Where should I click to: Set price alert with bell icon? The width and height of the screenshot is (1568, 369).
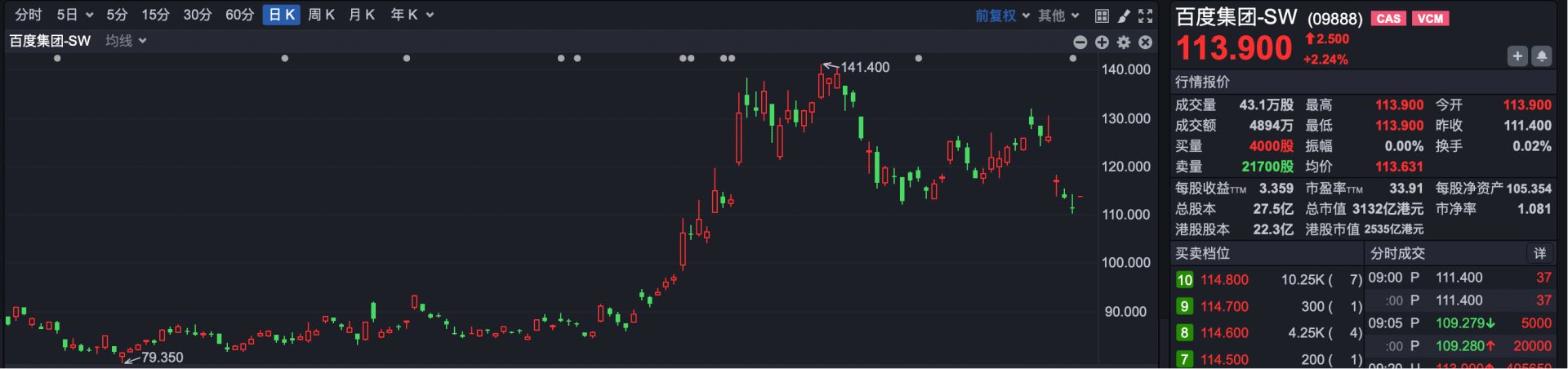coord(1541,56)
